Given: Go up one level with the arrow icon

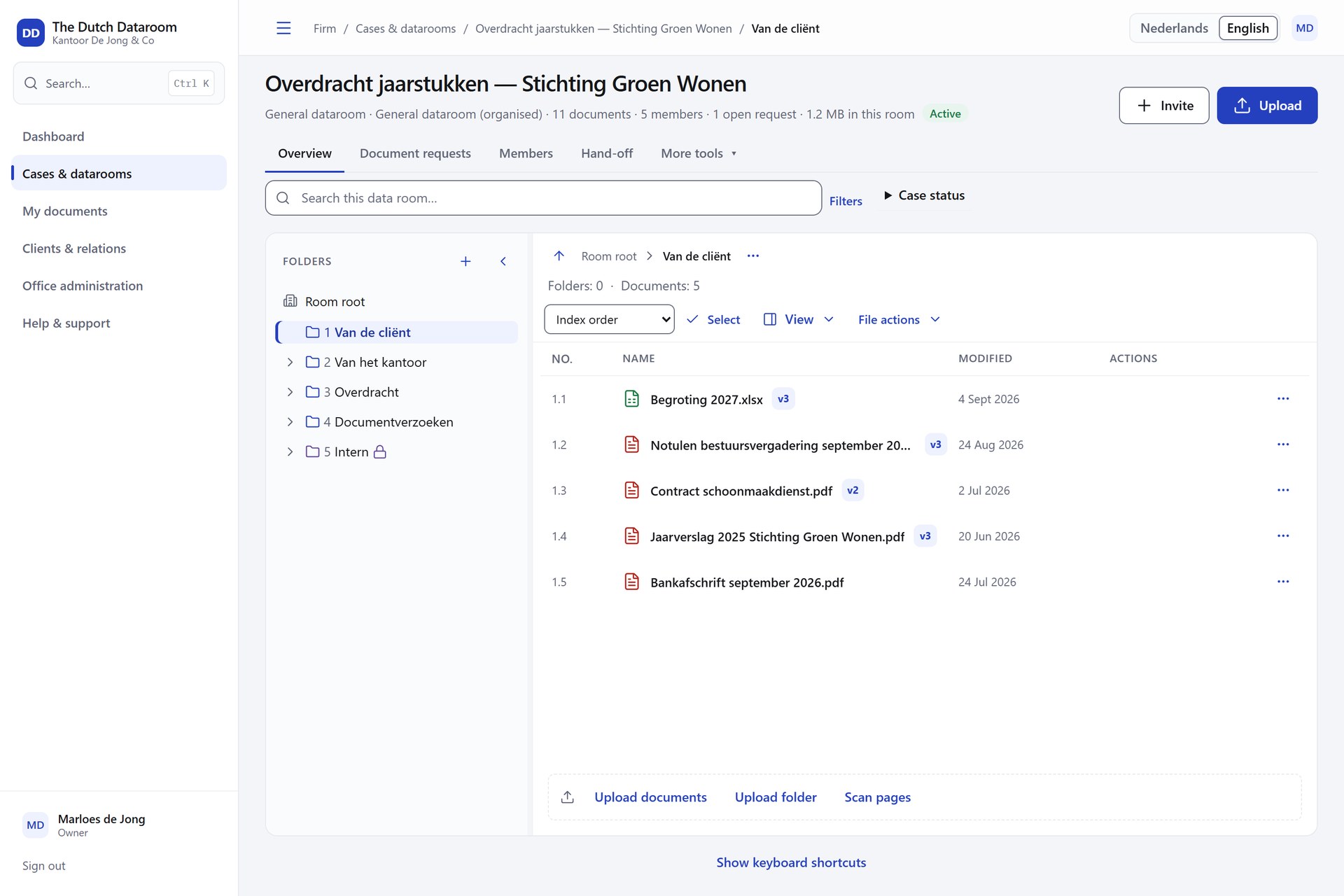Looking at the screenshot, I should [x=559, y=256].
